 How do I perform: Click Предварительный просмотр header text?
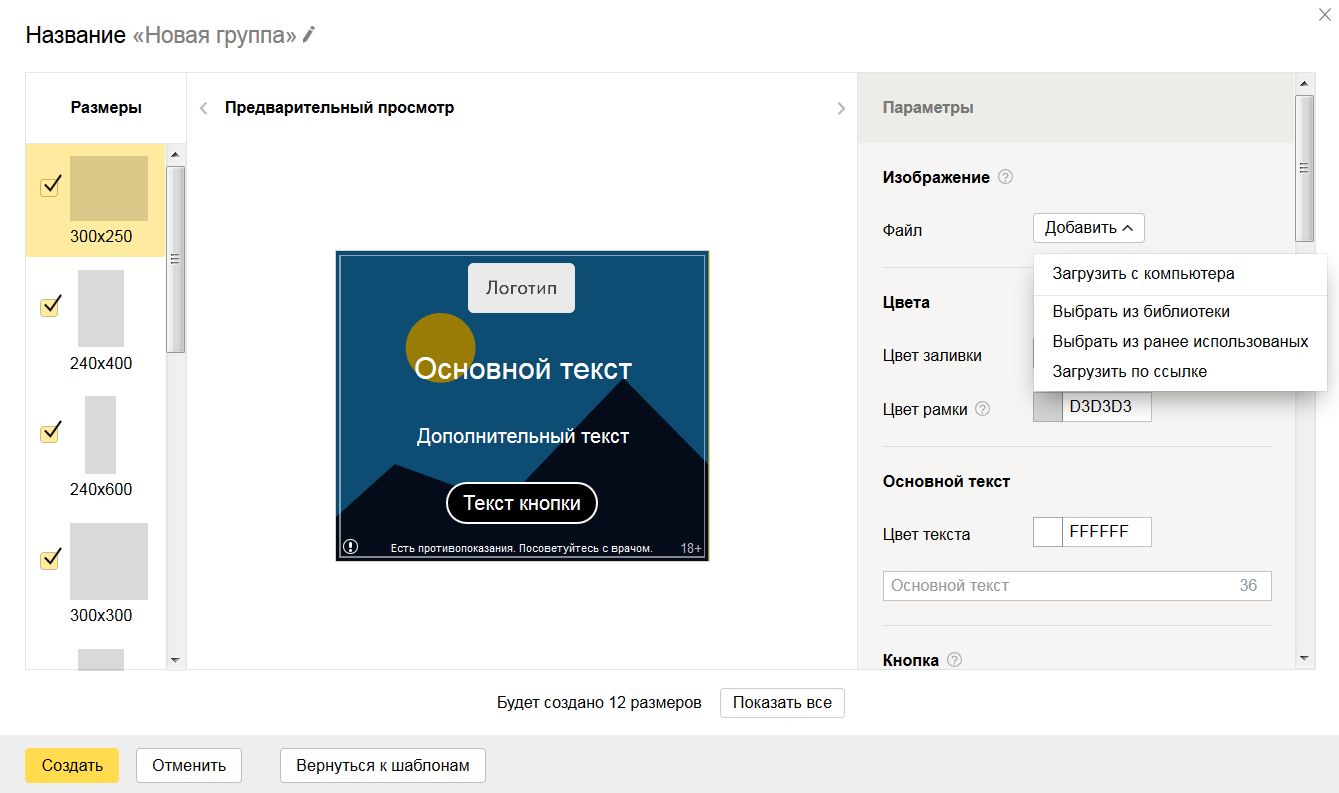point(339,108)
